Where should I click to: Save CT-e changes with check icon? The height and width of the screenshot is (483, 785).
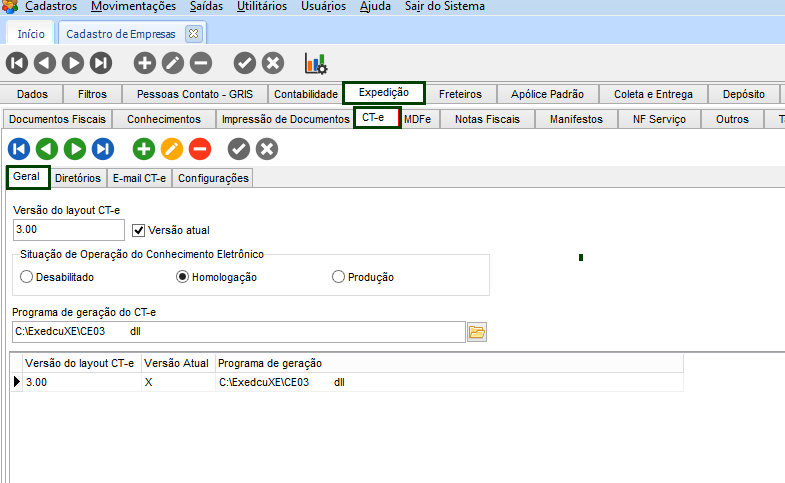point(239,149)
